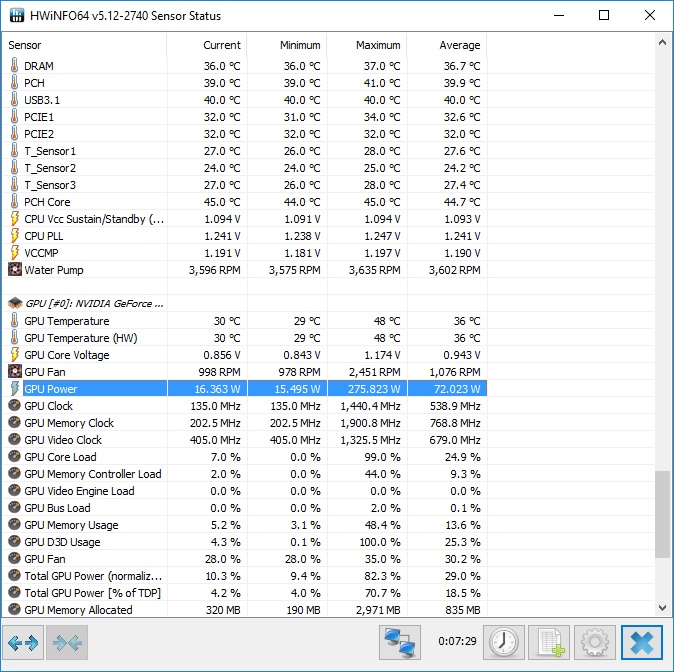Viewport: 674px width, 672px height.
Task: Click the CPU PLL voltage bolt icon
Action: tap(15, 236)
